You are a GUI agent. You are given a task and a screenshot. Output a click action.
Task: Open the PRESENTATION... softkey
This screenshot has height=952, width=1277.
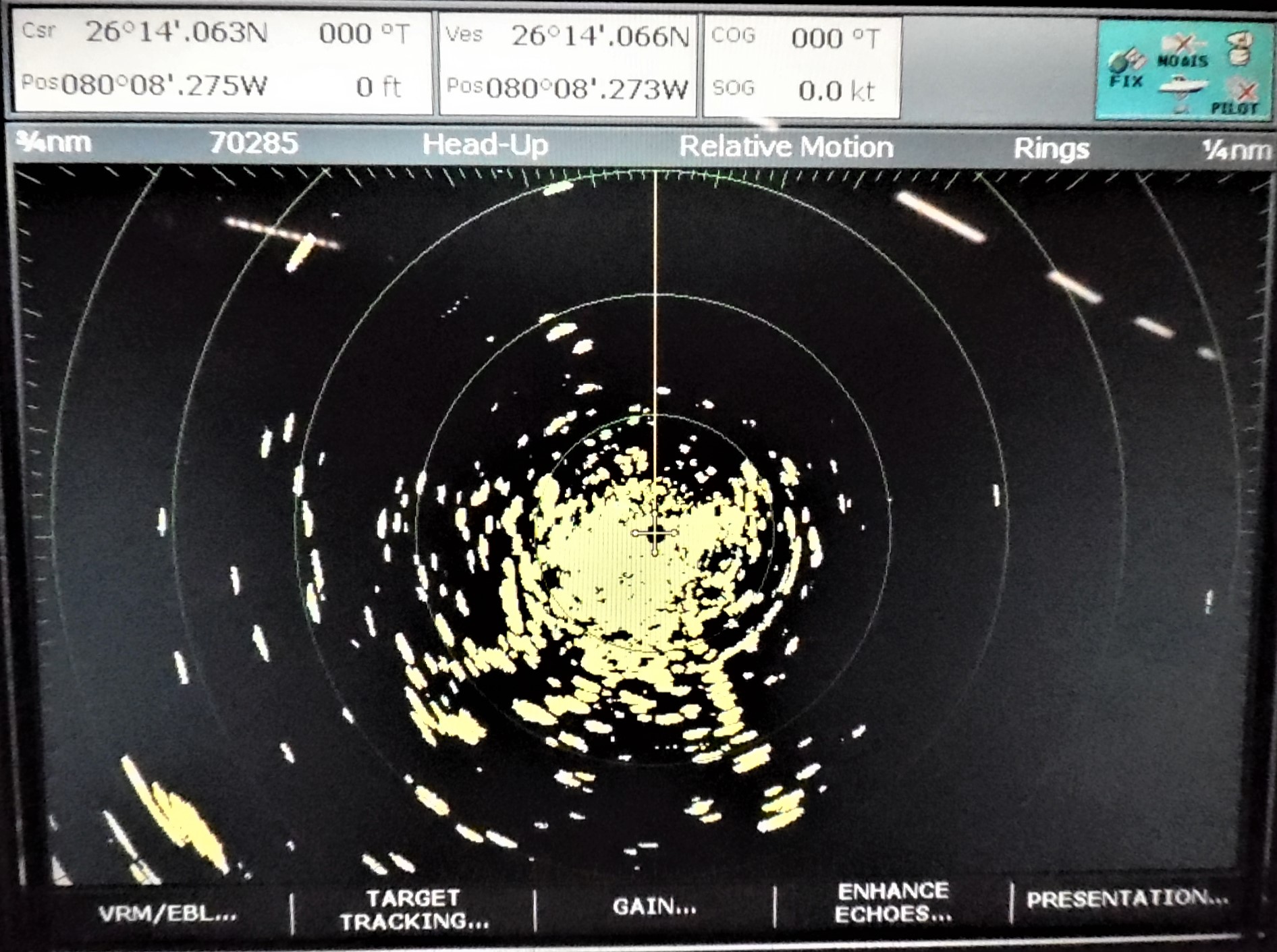click(1127, 899)
